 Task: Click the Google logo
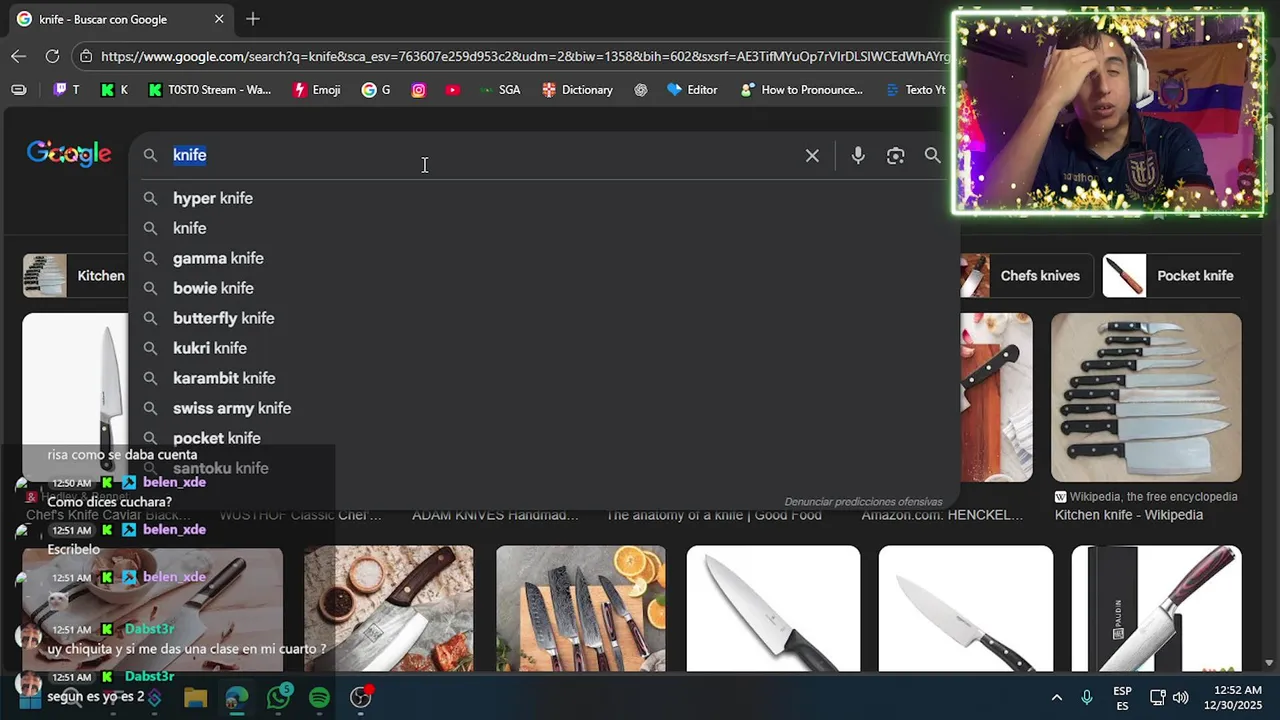pos(69,154)
